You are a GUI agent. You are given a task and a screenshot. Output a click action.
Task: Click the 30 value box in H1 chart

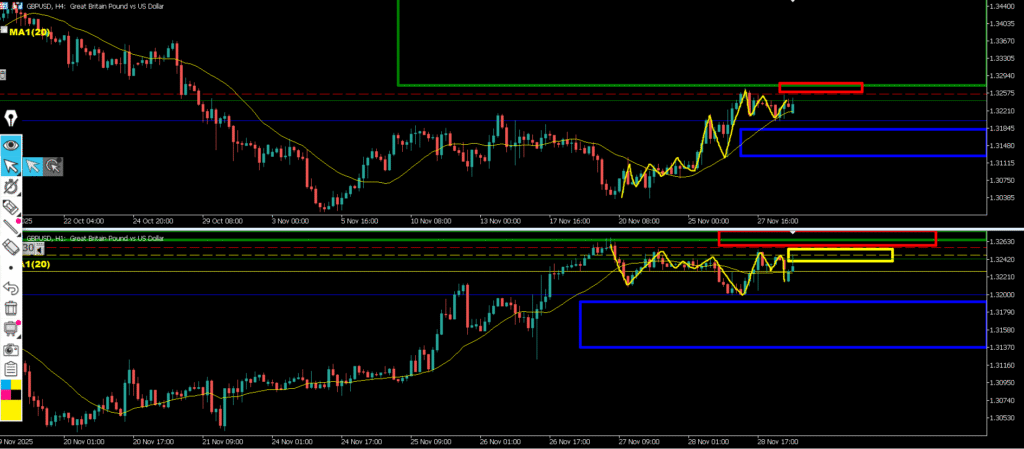click(28, 249)
